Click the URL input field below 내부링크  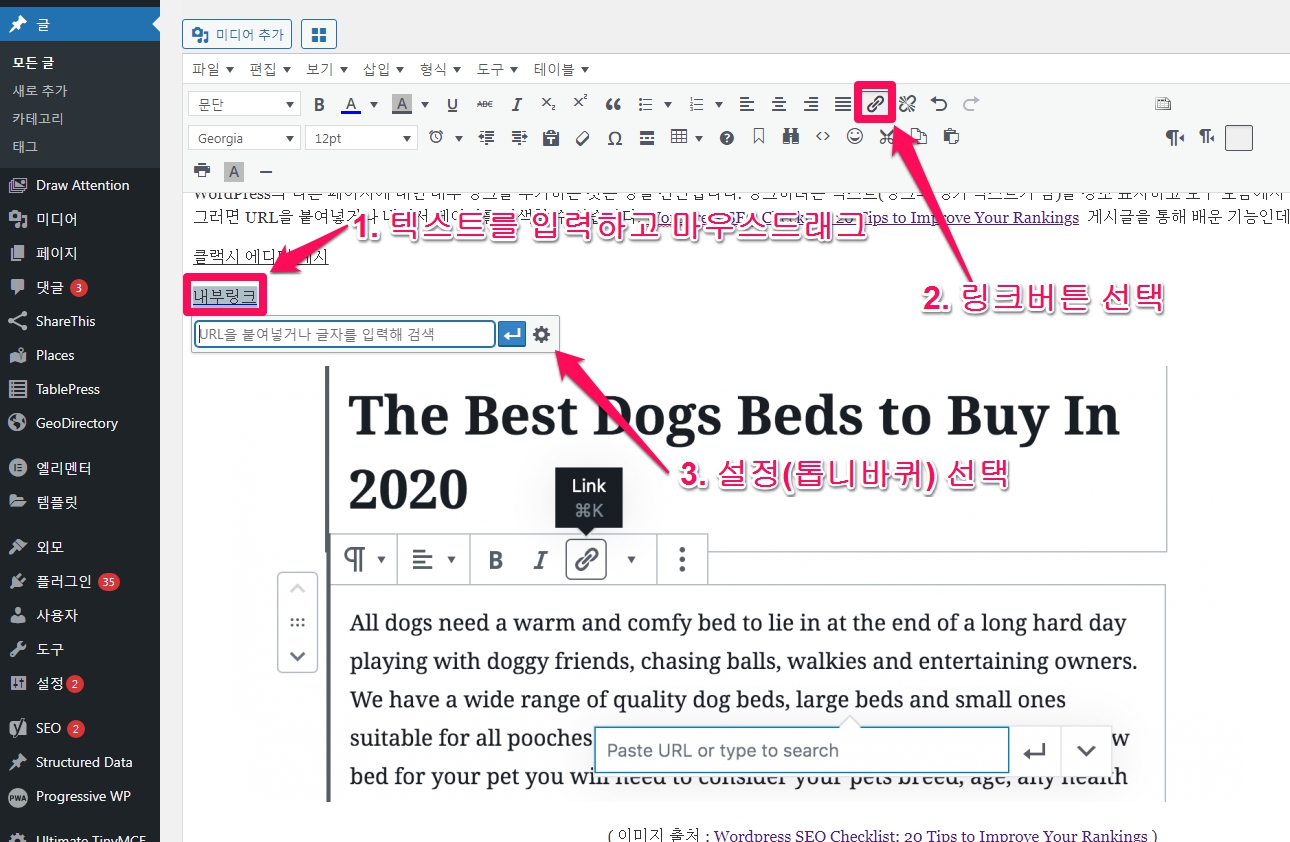point(344,335)
